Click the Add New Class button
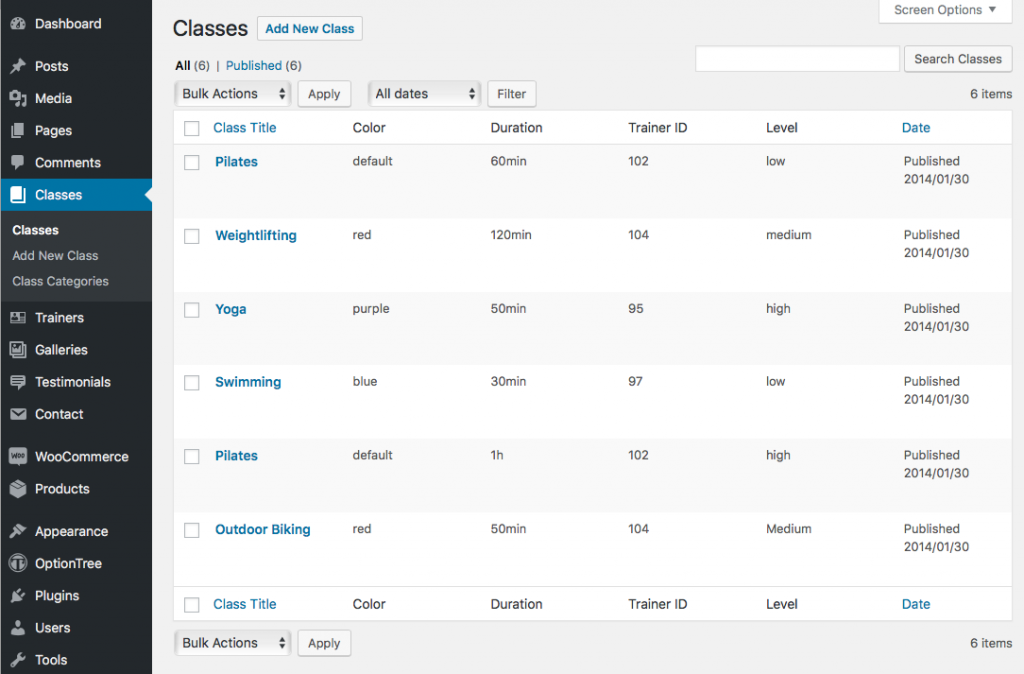Screen dimensions: 1024x674 click(309, 28)
